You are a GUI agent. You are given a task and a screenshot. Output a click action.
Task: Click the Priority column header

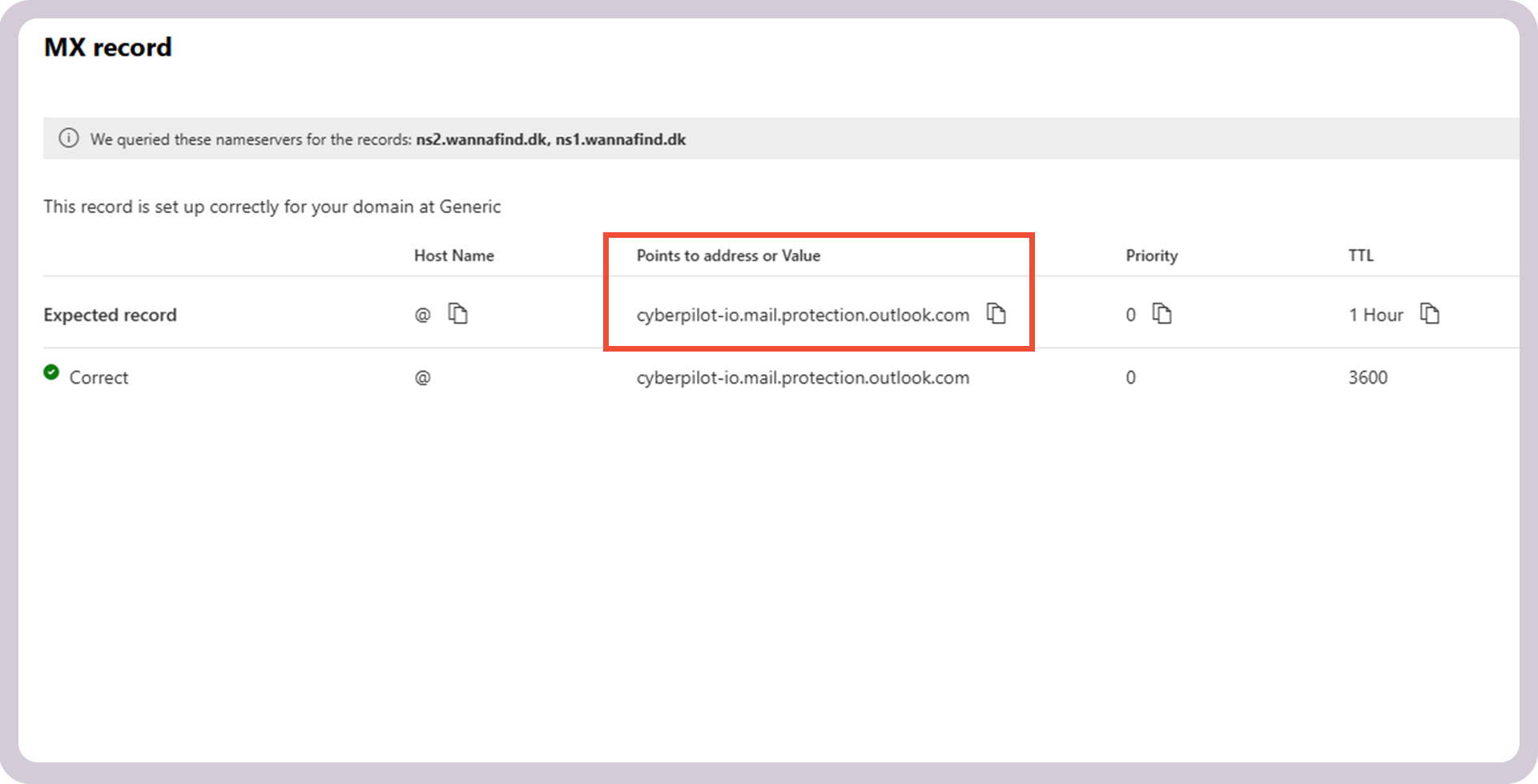click(x=1151, y=255)
